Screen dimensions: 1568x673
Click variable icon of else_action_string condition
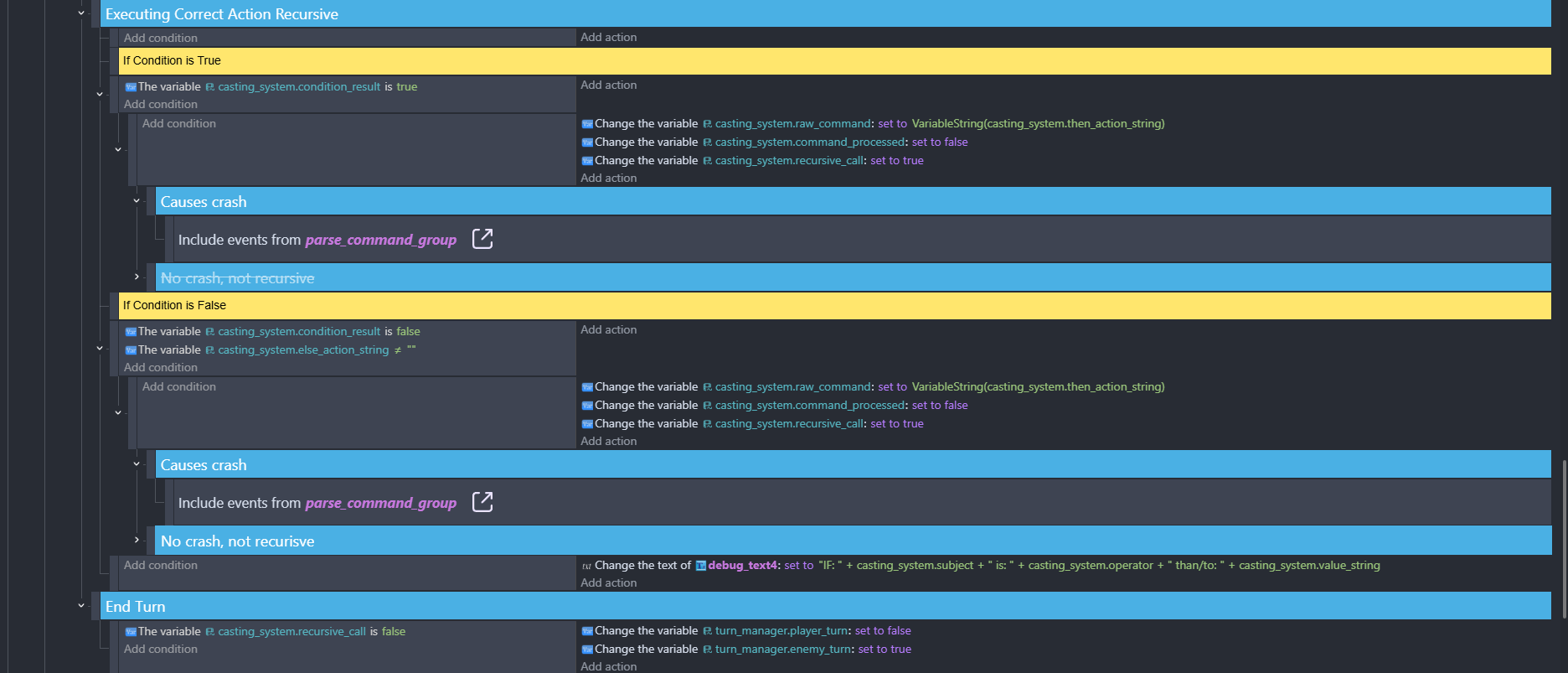click(x=131, y=350)
